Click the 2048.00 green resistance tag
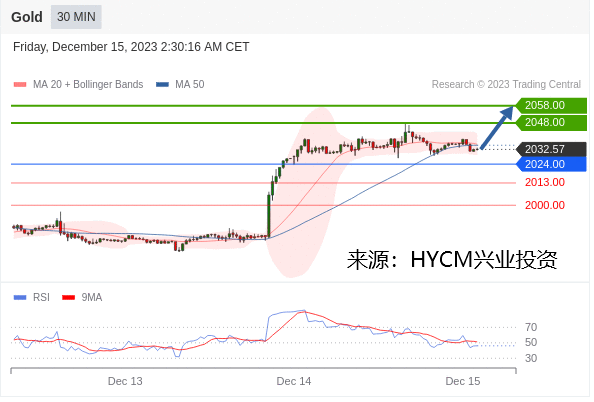Screen dimensions: 594x402 click(551, 123)
